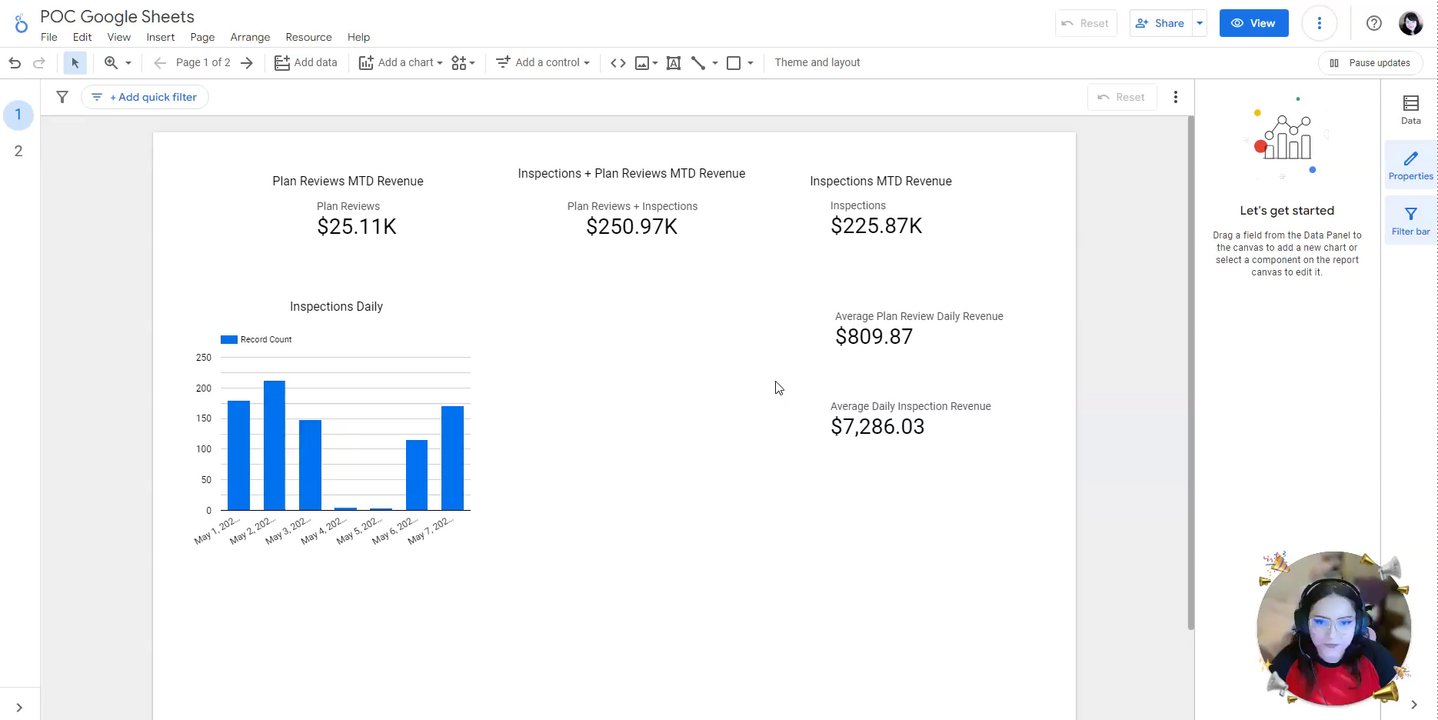
Task: Toggle Pause updates
Action: [1369, 63]
